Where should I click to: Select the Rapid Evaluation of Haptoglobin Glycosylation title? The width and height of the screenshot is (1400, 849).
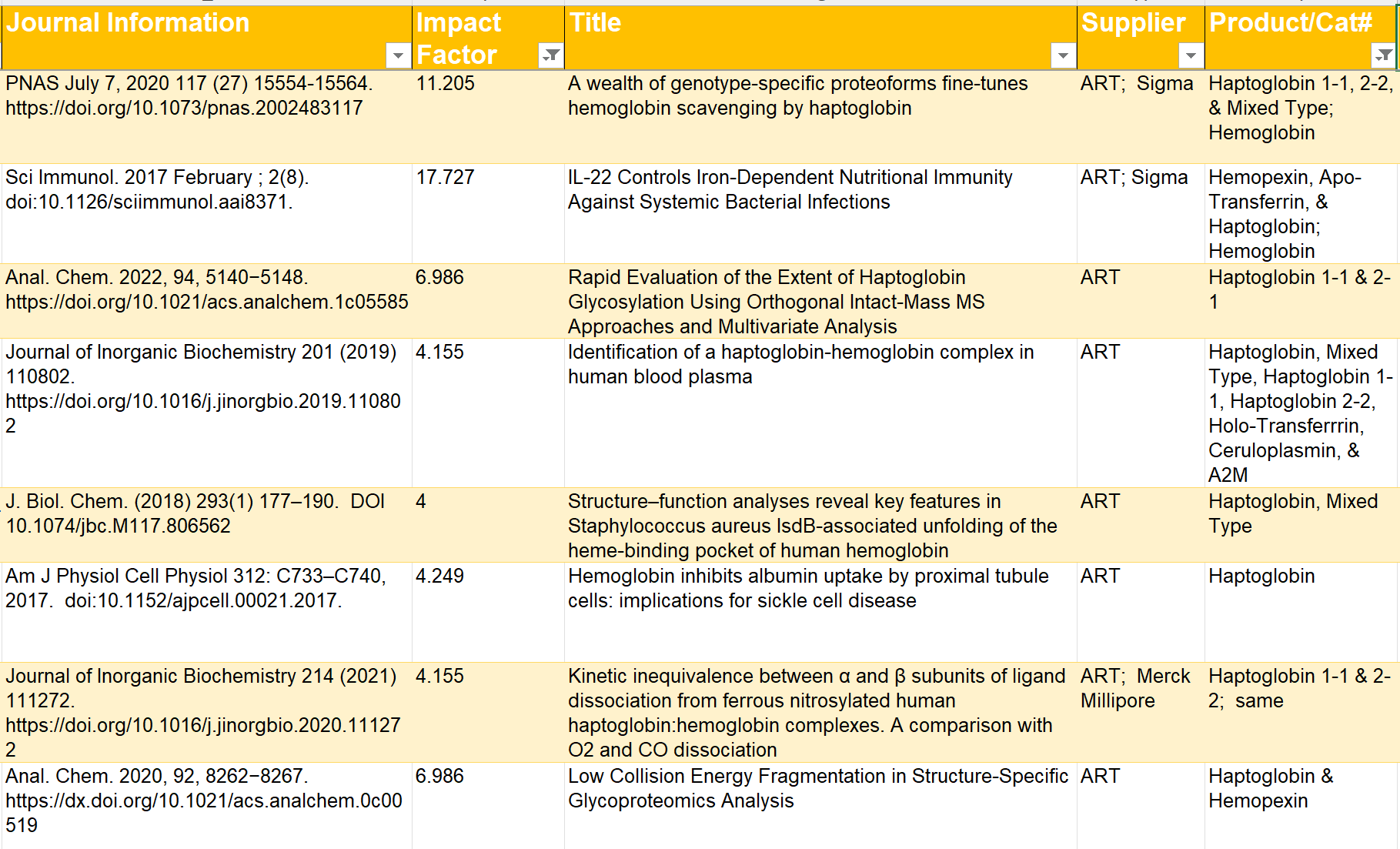tap(776, 302)
